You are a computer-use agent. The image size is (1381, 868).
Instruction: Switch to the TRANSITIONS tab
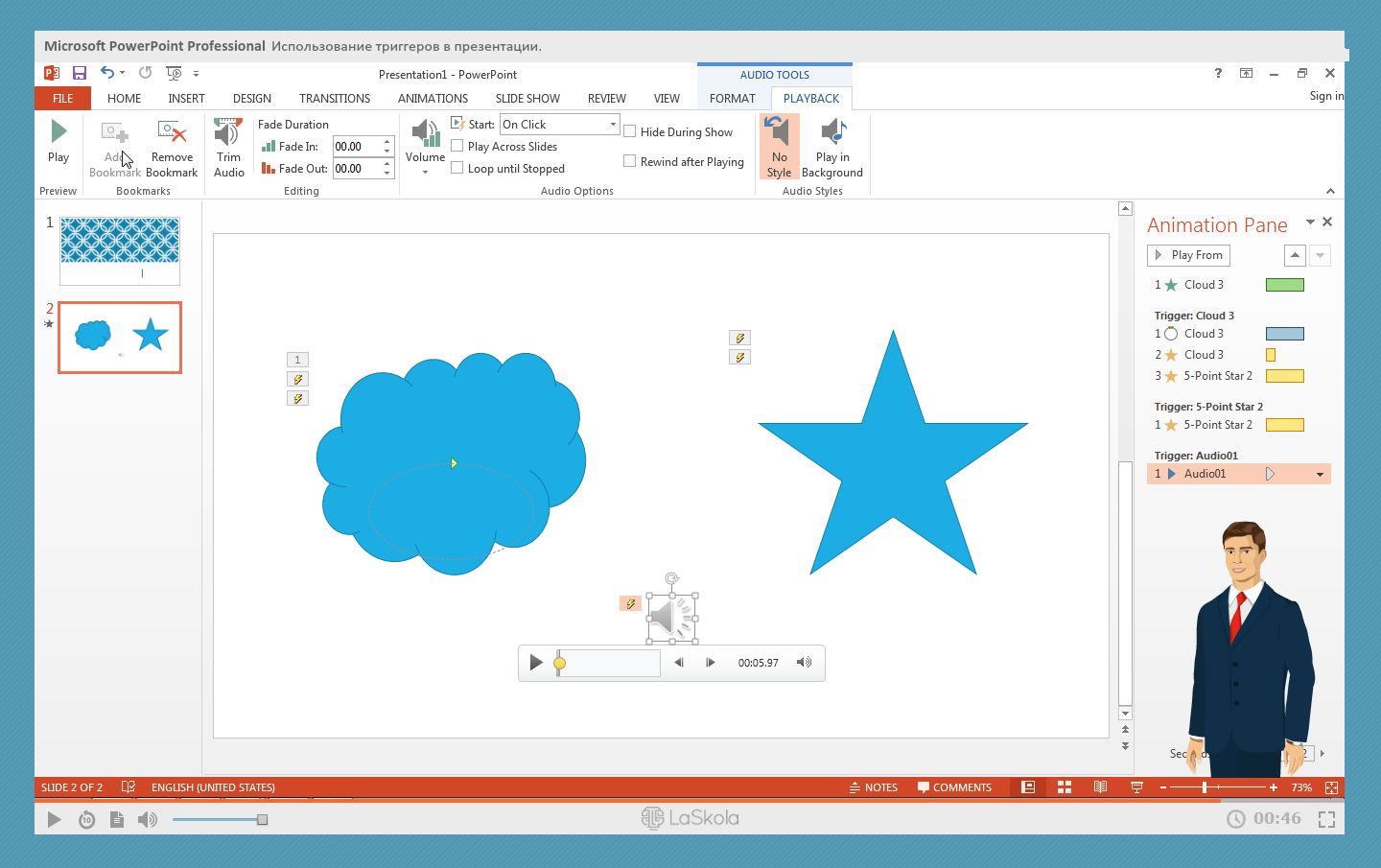click(334, 99)
